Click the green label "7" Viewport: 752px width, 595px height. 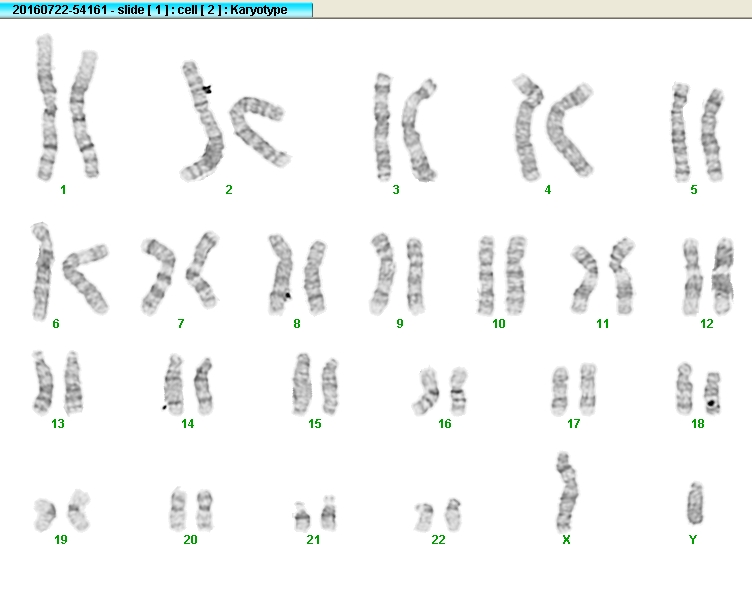pyautogui.click(x=180, y=324)
